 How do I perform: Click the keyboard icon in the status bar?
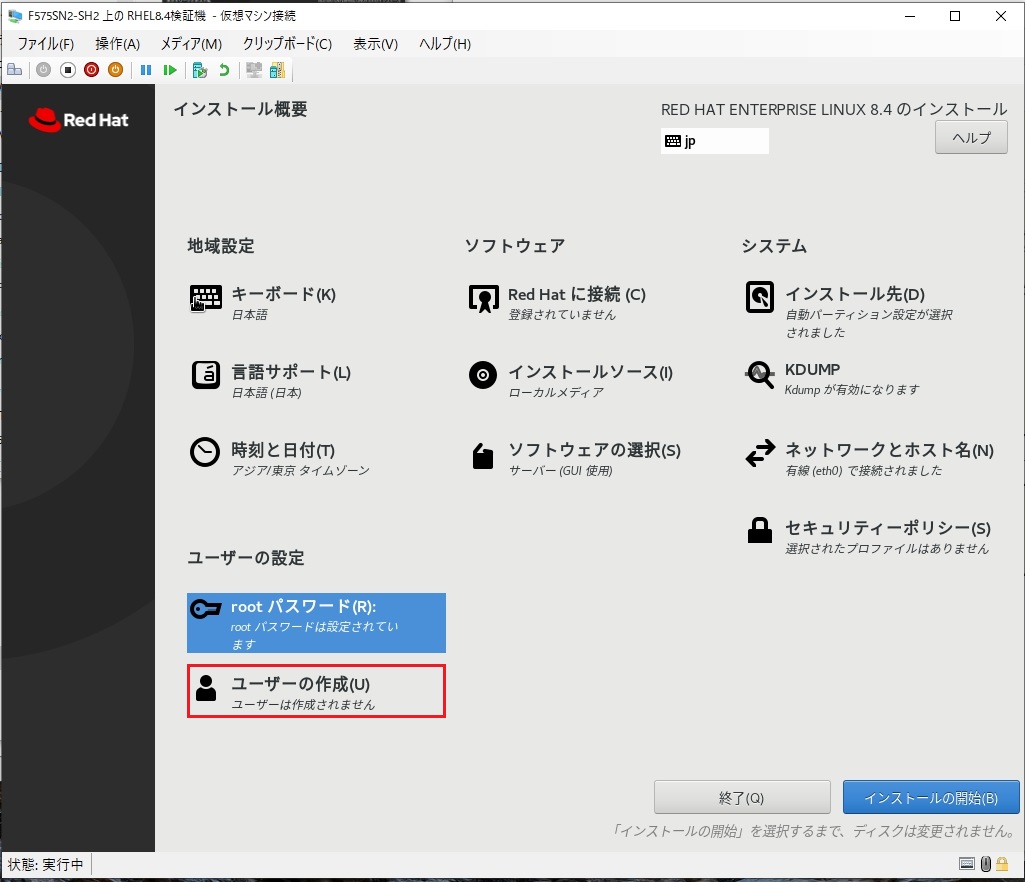(x=967, y=864)
